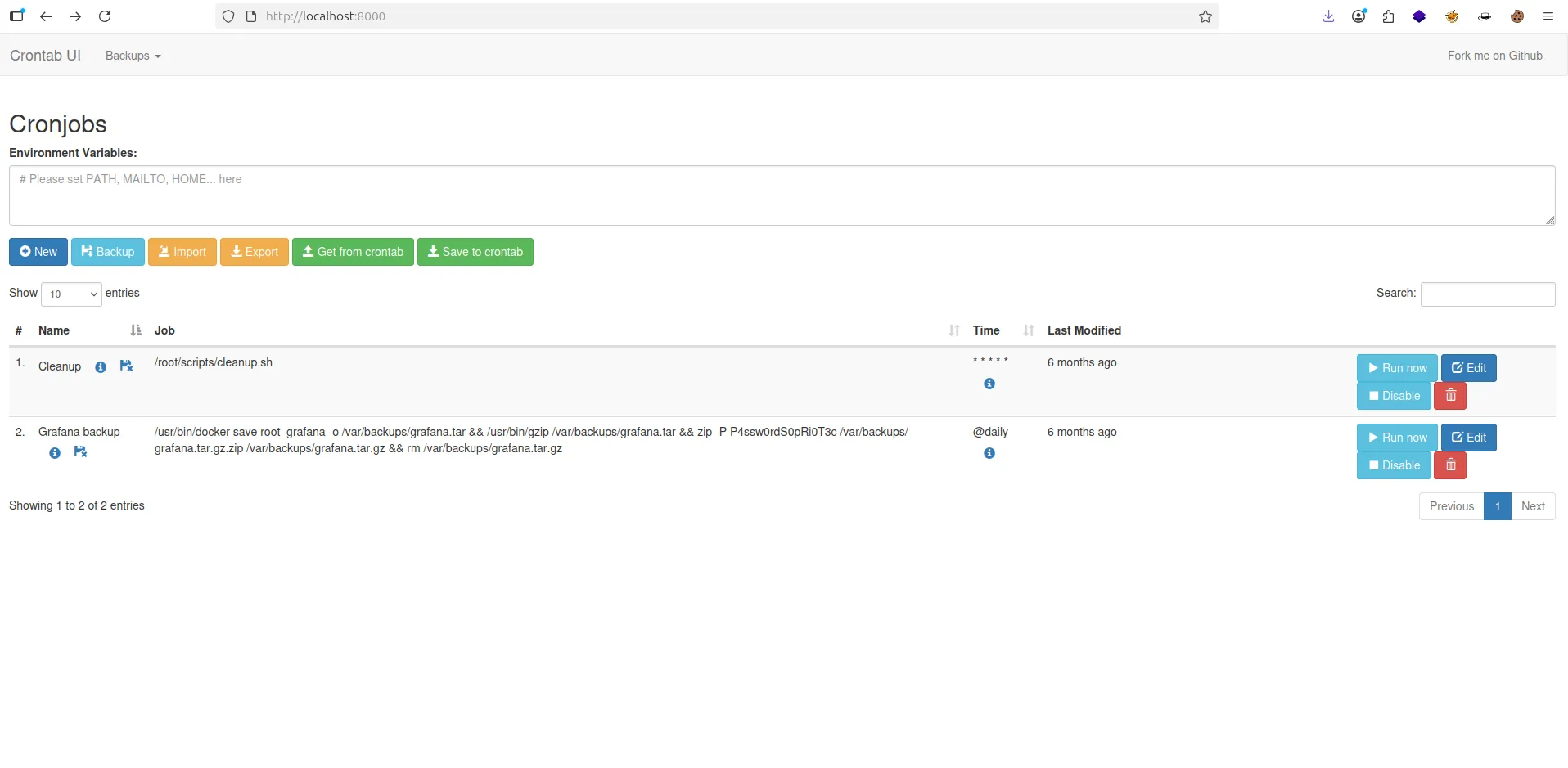This screenshot has width=1568, height=768.
Task: Open the Backups dropdown menu
Action: (x=133, y=56)
